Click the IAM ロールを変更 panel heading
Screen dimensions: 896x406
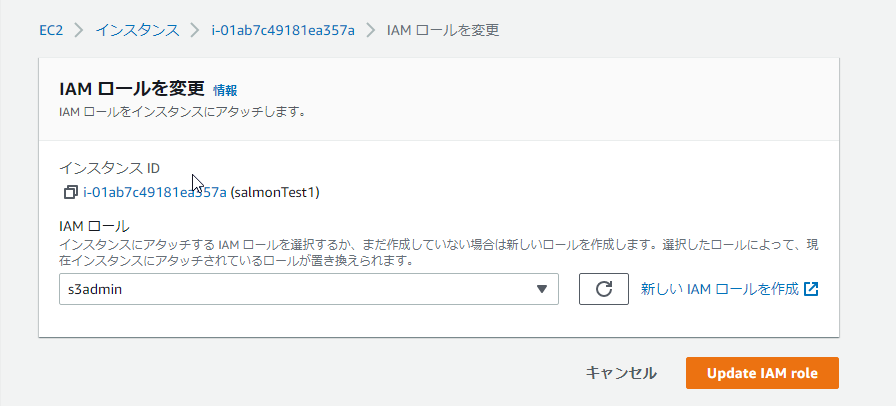click(132, 89)
